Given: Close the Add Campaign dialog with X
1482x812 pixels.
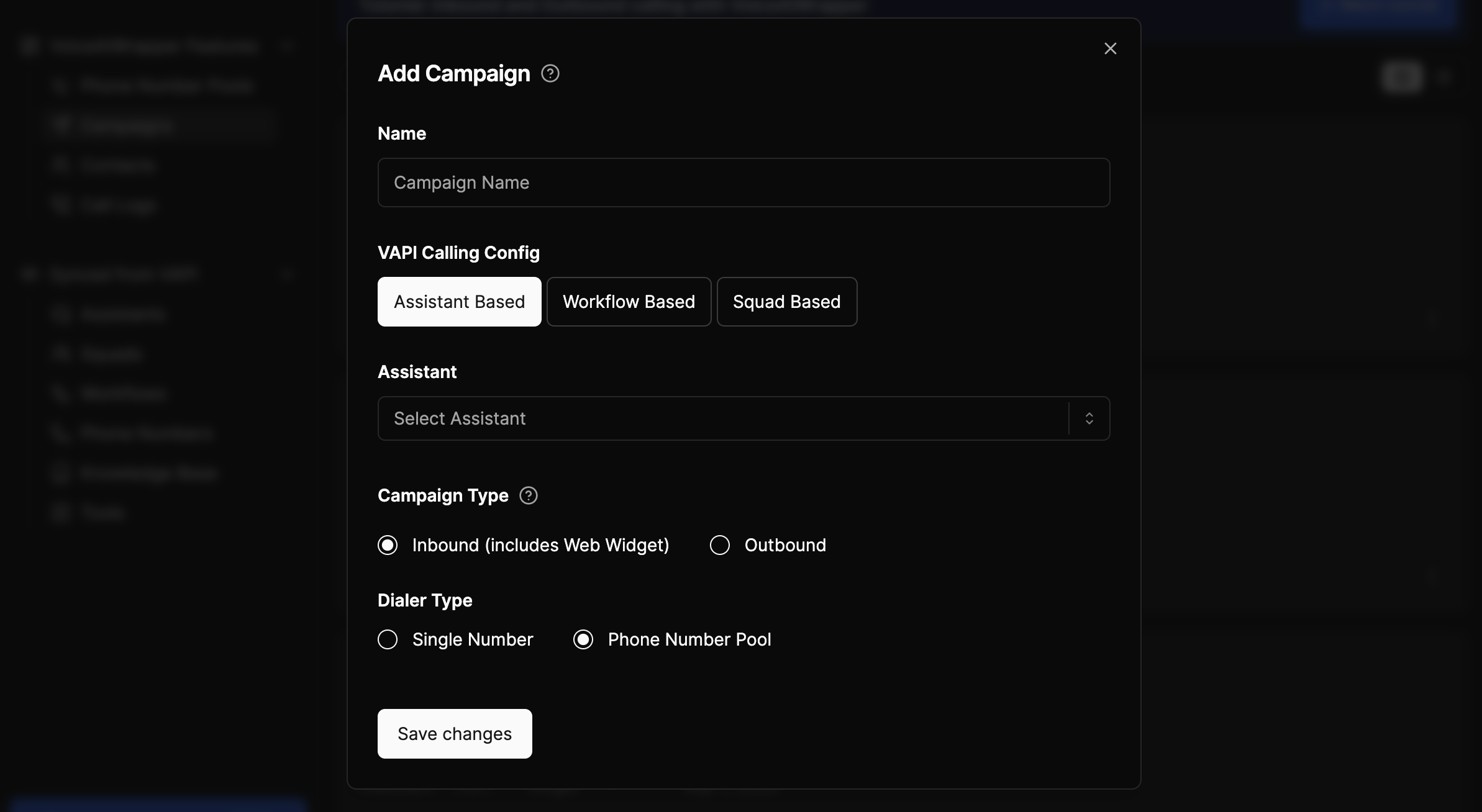Looking at the screenshot, I should coord(1110,48).
